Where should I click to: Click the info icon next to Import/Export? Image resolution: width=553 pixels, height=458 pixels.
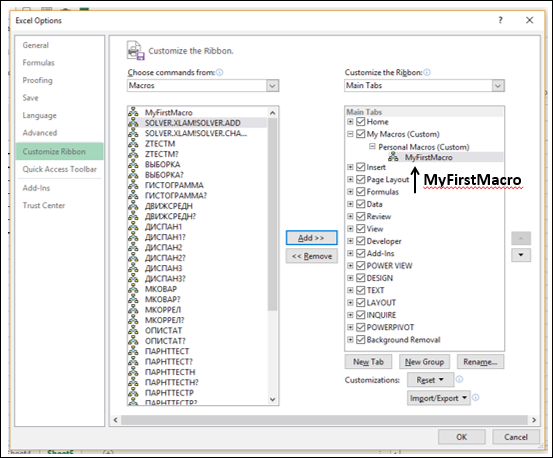tap(475, 397)
